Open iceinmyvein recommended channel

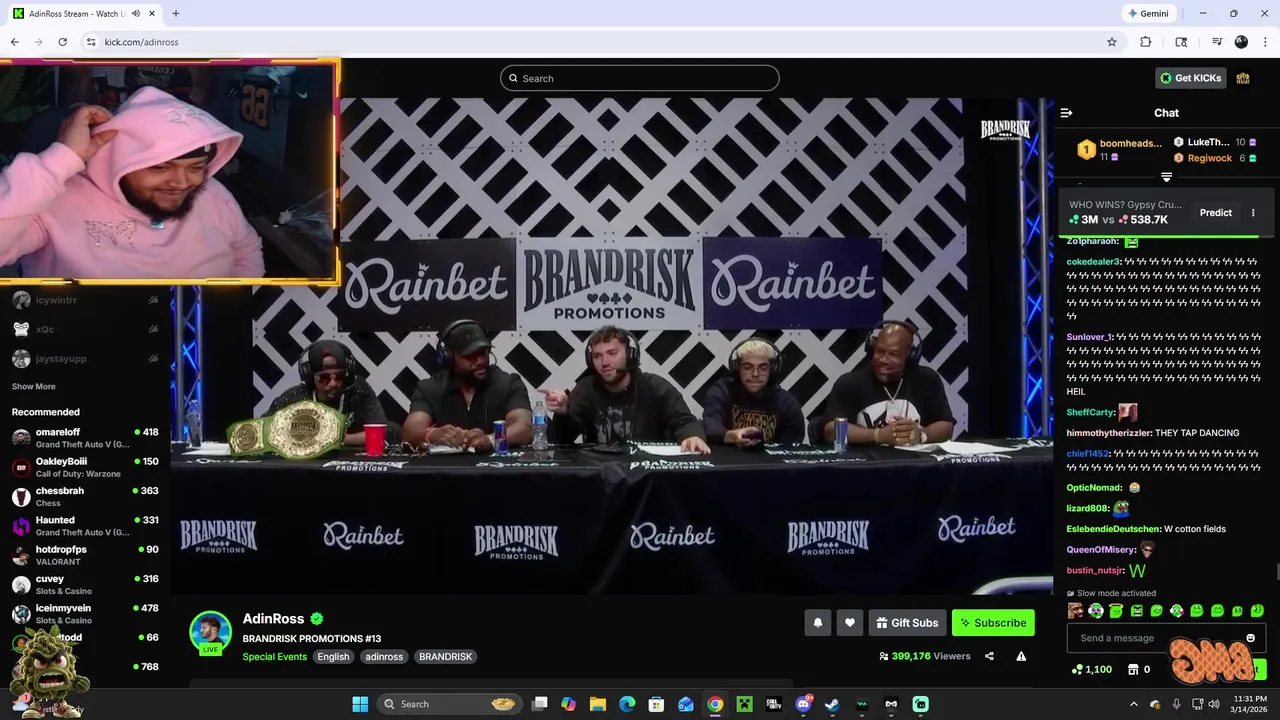(85, 614)
